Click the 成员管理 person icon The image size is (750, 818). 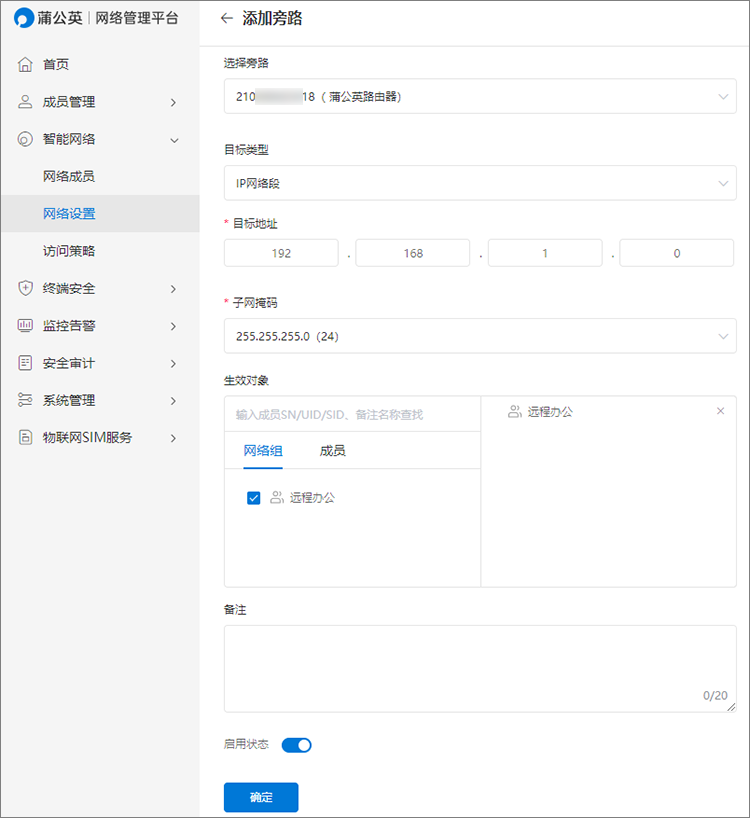coord(26,102)
